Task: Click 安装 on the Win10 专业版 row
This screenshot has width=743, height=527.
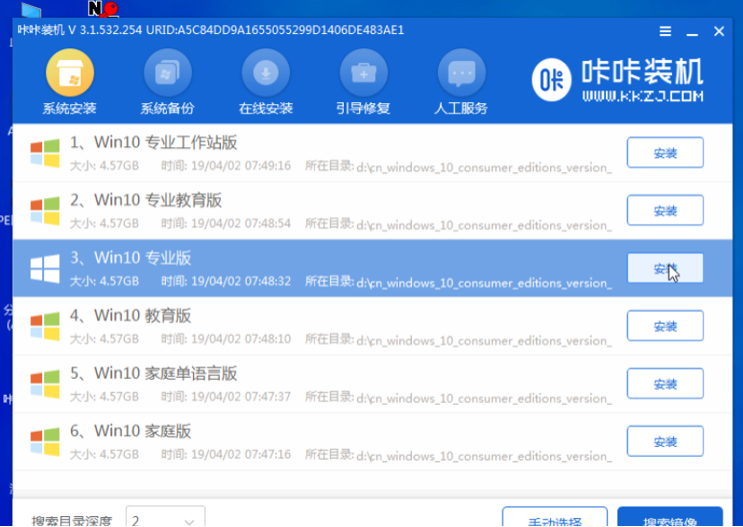Action: tap(665, 269)
